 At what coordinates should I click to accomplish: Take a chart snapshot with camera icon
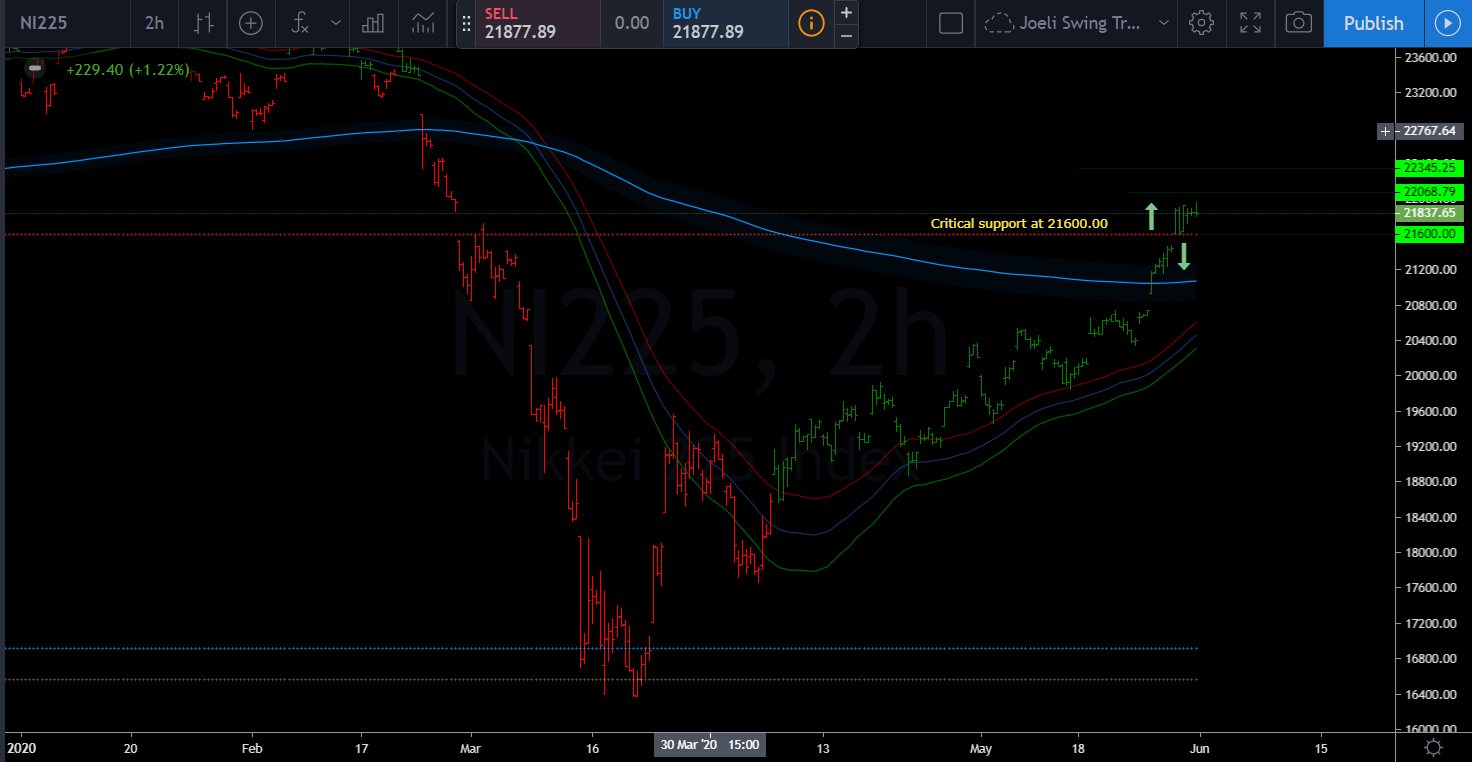tap(1298, 22)
